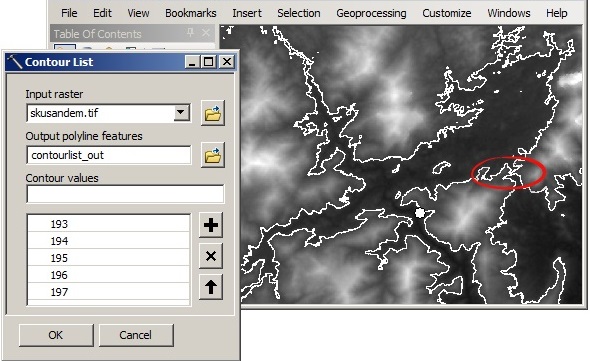Move contour value up with arrow button
590x361 pixels.
(211, 287)
